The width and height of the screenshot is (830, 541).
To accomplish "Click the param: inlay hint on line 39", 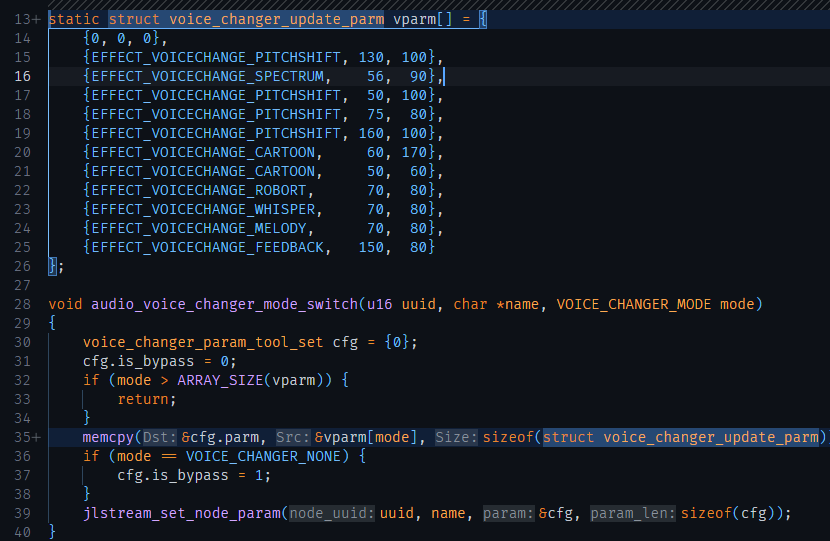I will click(509, 513).
